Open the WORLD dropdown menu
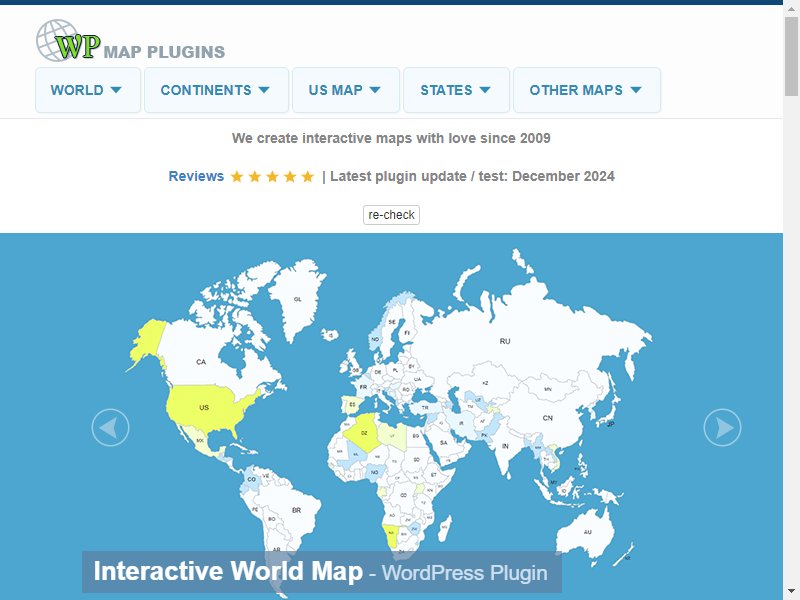The height and width of the screenshot is (600, 800). point(88,90)
